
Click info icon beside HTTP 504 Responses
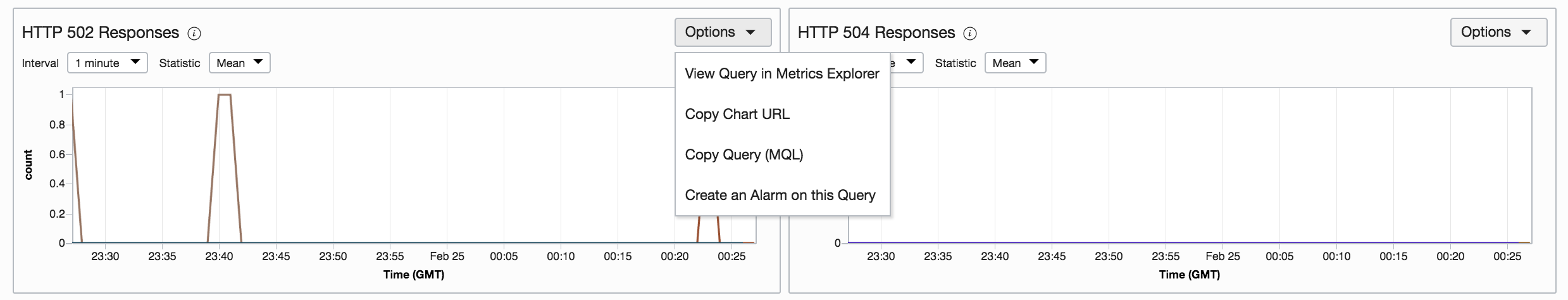pos(970,34)
